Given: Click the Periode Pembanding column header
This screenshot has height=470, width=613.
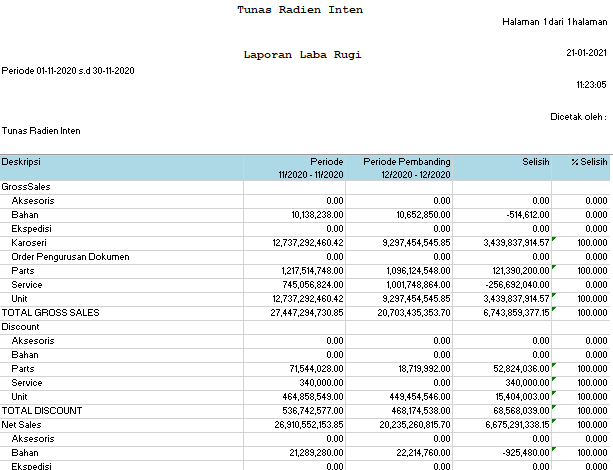Looking at the screenshot, I should (399, 168).
